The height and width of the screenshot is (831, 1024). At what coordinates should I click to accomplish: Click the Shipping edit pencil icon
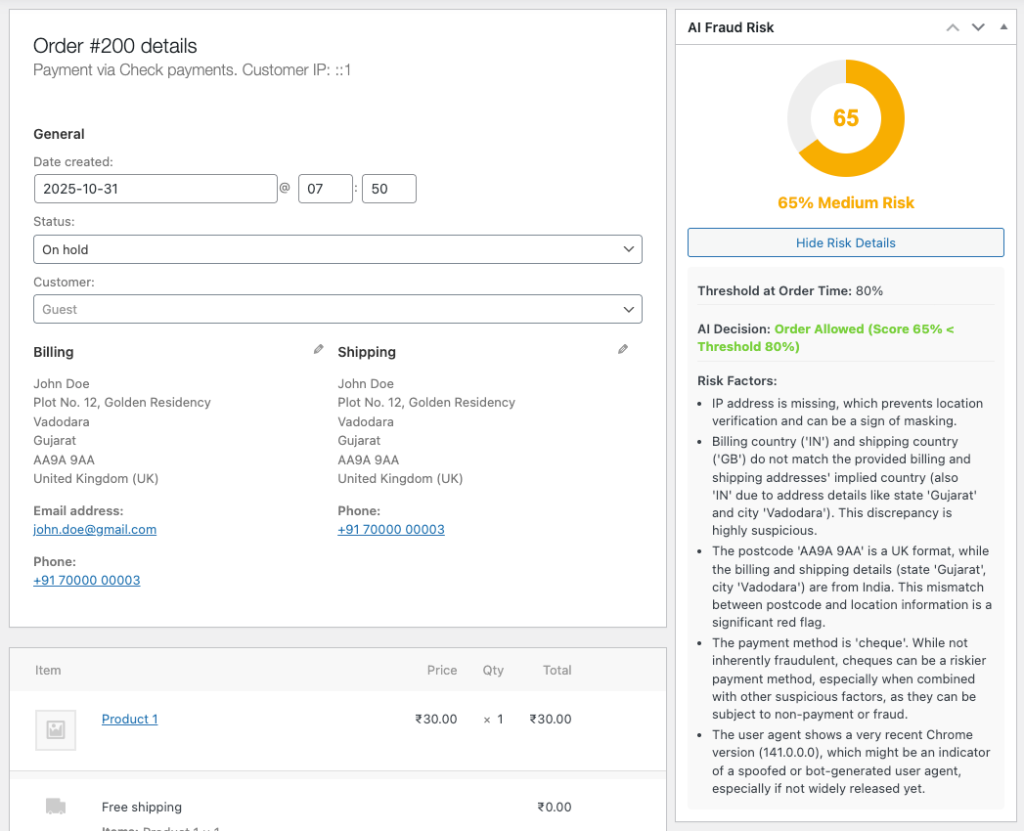coord(623,349)
